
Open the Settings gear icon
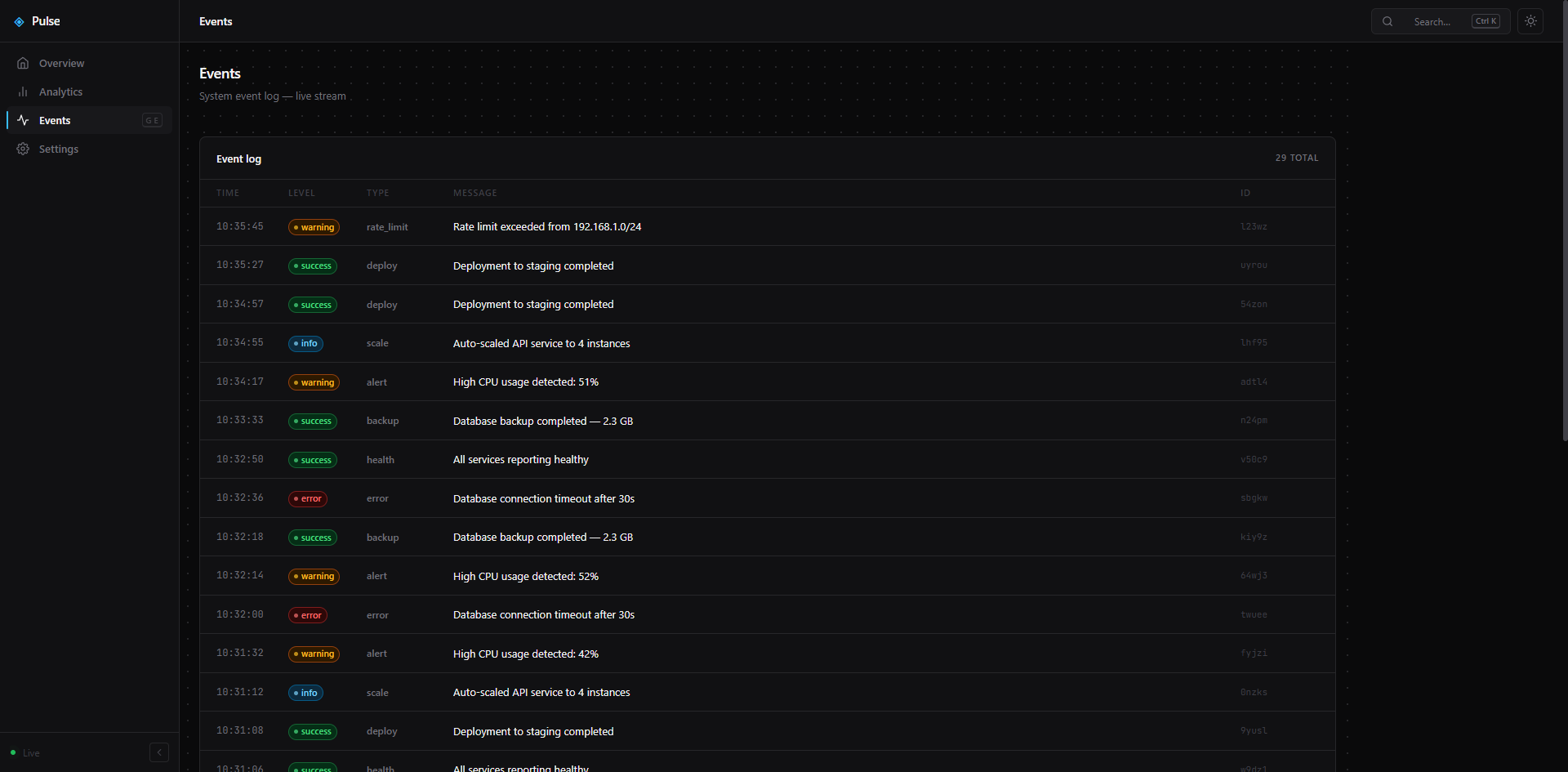tap(23, 149)
